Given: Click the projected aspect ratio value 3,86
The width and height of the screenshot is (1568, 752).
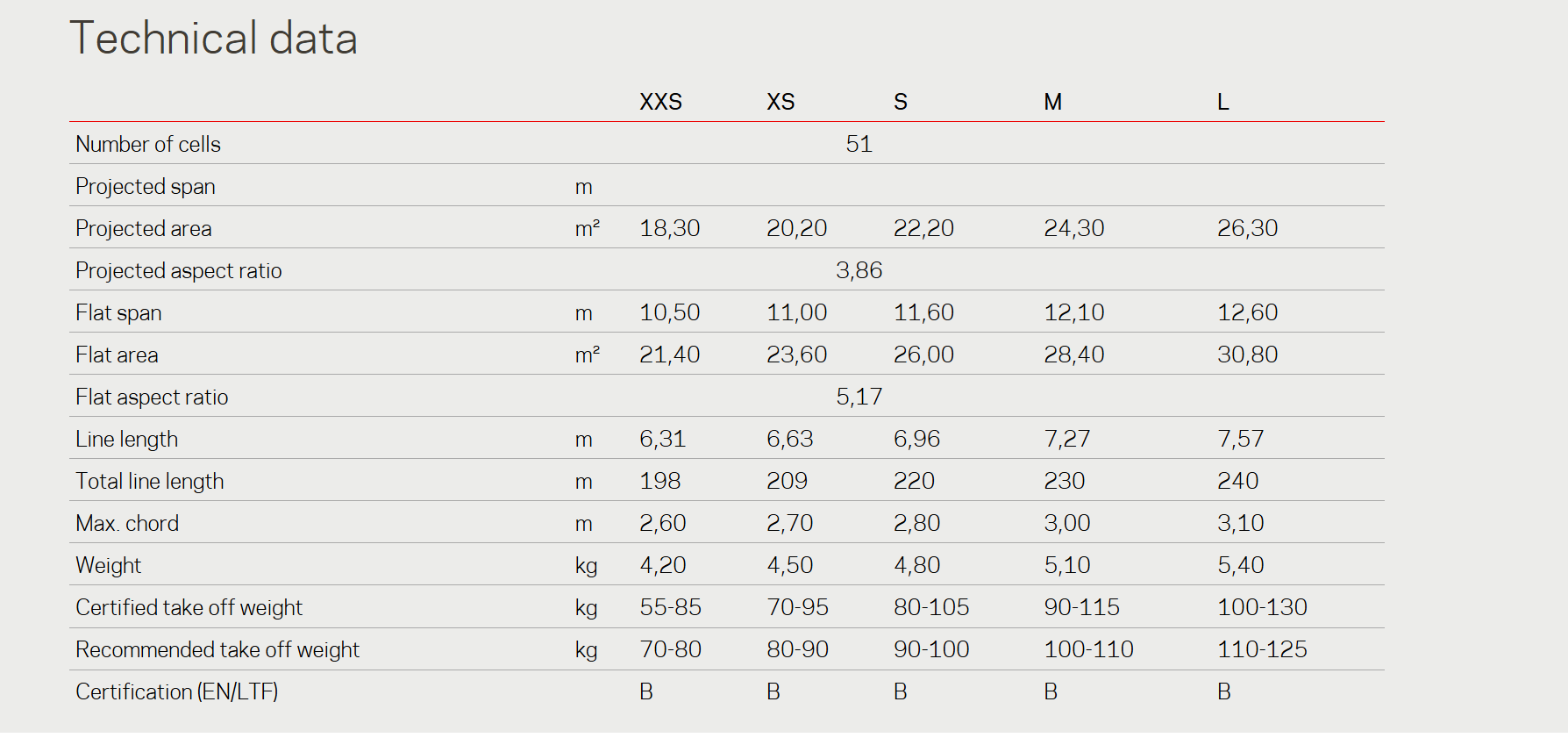Looking at the screenshot, I should coord(859,270).
